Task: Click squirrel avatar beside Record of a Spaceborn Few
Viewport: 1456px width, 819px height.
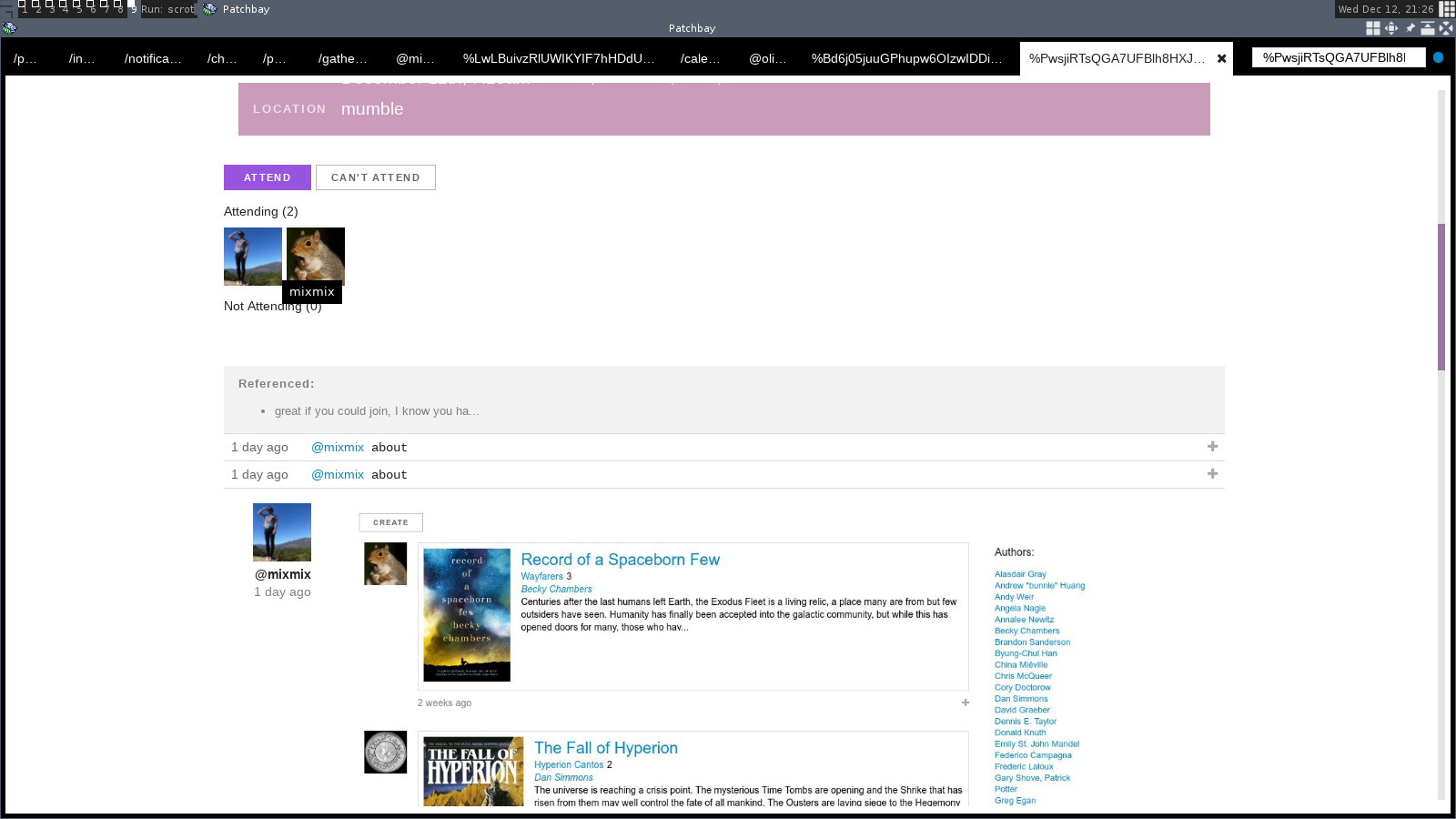Action: [x=386, y=564]
